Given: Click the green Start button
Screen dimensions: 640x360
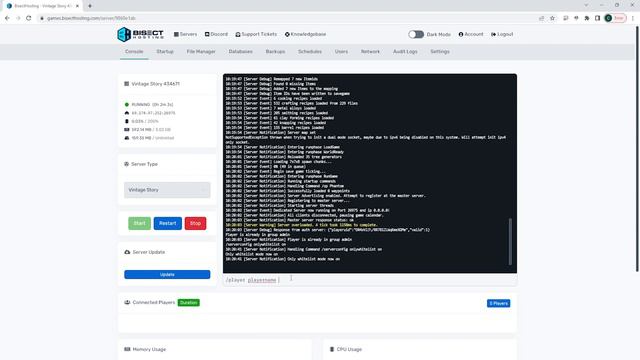Looking at the screenshot, I should click(x=139, y=223).
